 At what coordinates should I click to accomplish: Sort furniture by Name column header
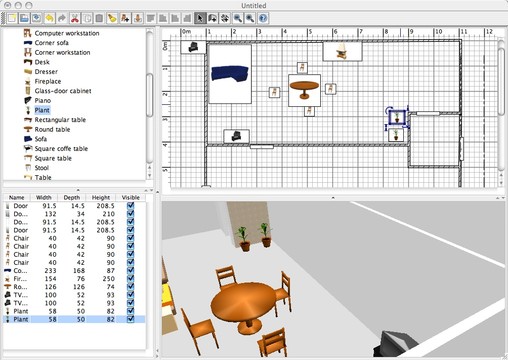pyautogui.click(x=17, y=197)
